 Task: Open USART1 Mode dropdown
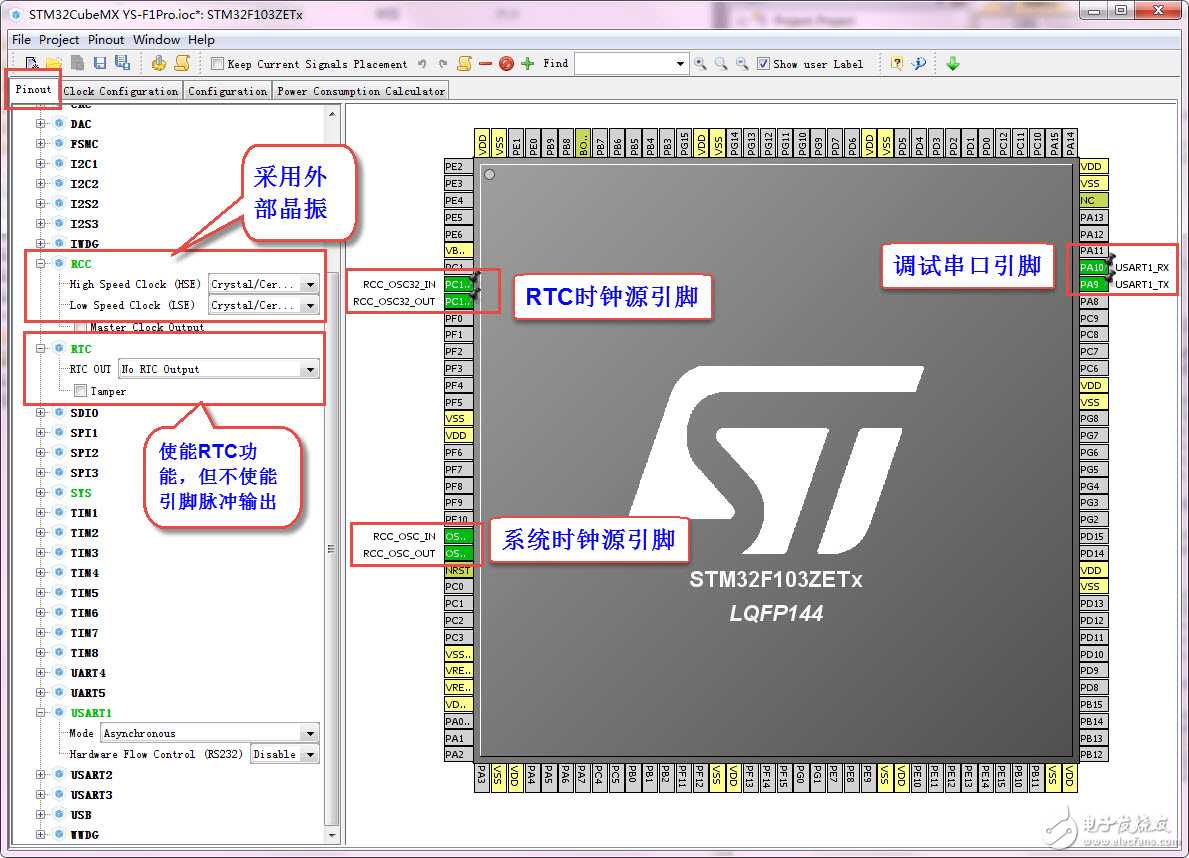(310, 734)
